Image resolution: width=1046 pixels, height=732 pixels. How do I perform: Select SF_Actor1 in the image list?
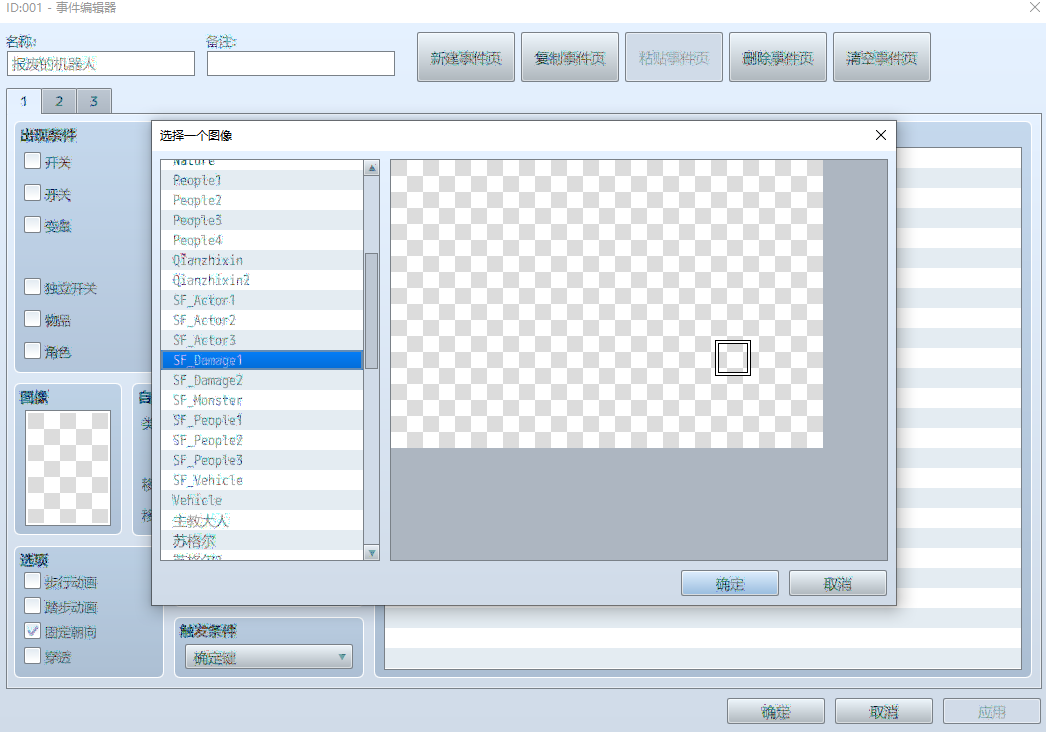262,300
